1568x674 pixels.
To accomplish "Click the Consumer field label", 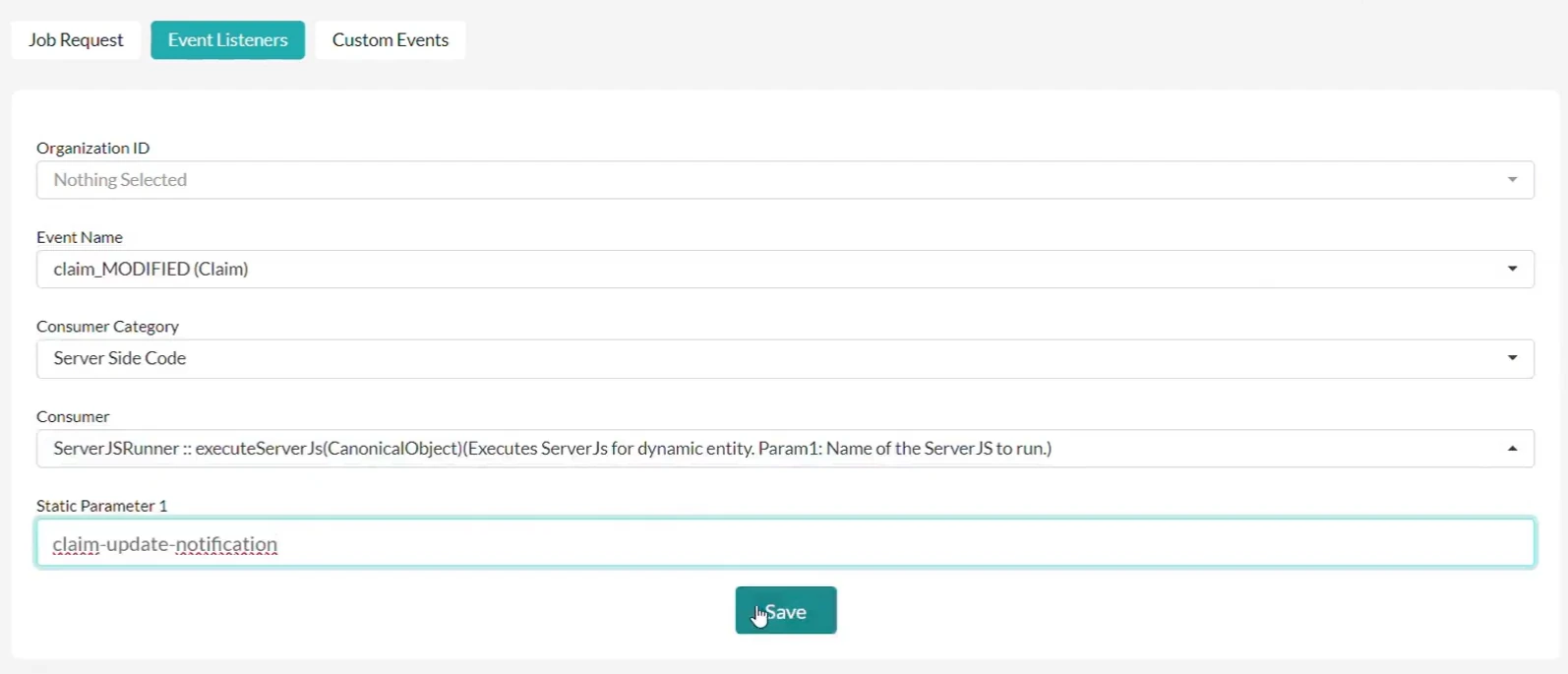I will (73, 416).
